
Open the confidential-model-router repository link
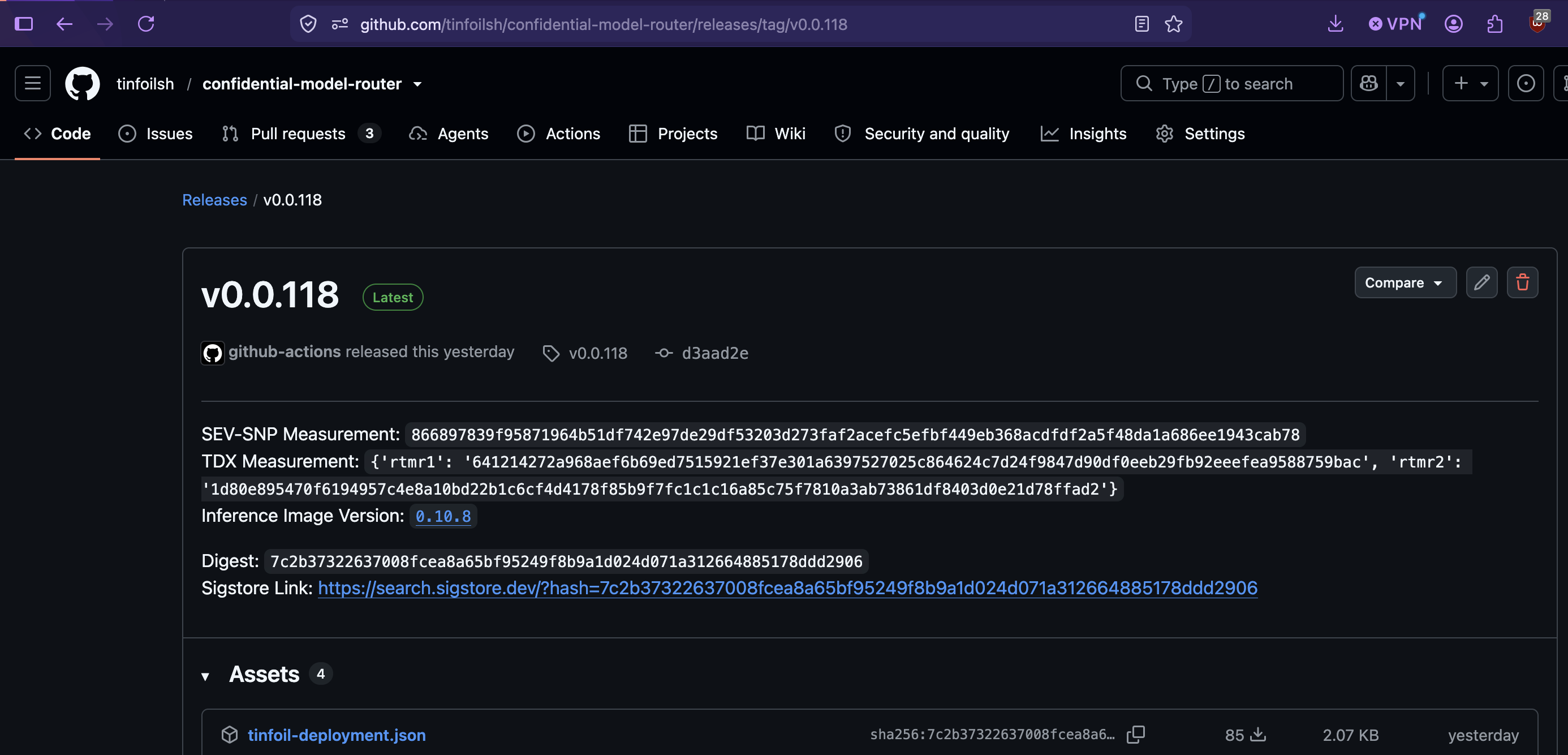pyautogui.click(x=302, y=83)
